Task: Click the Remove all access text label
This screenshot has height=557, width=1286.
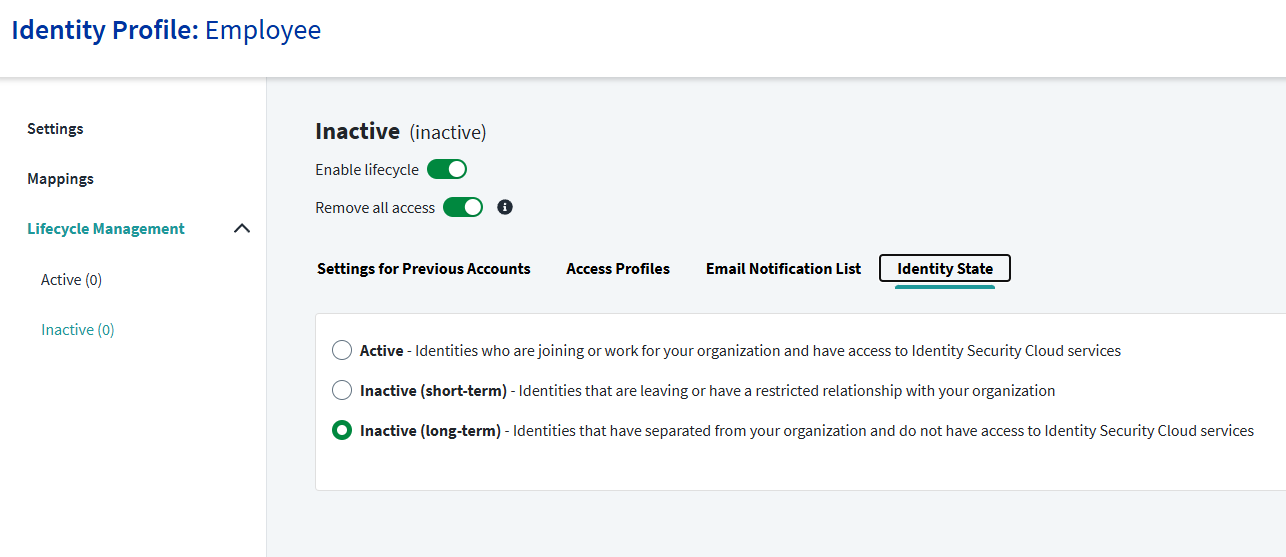Action: click(375, 208)
